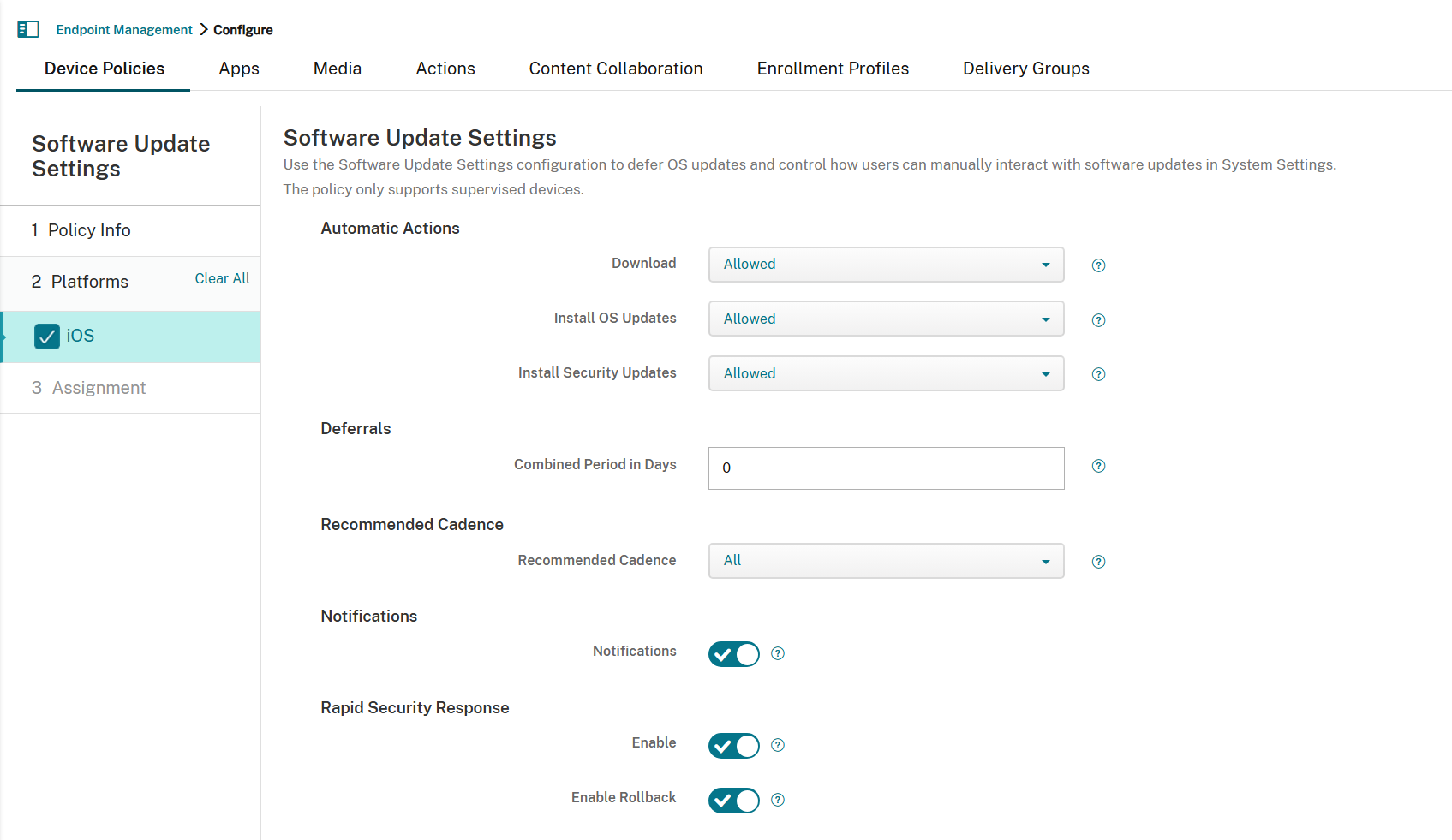Click the Endpoint Management breadcrumb link

pyautogui.click(x=124, y=30)
